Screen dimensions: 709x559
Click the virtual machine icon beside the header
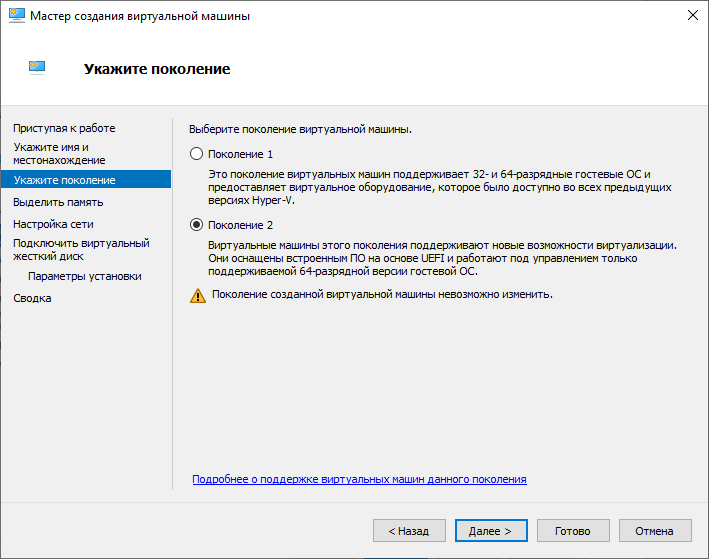pos(37,68)
